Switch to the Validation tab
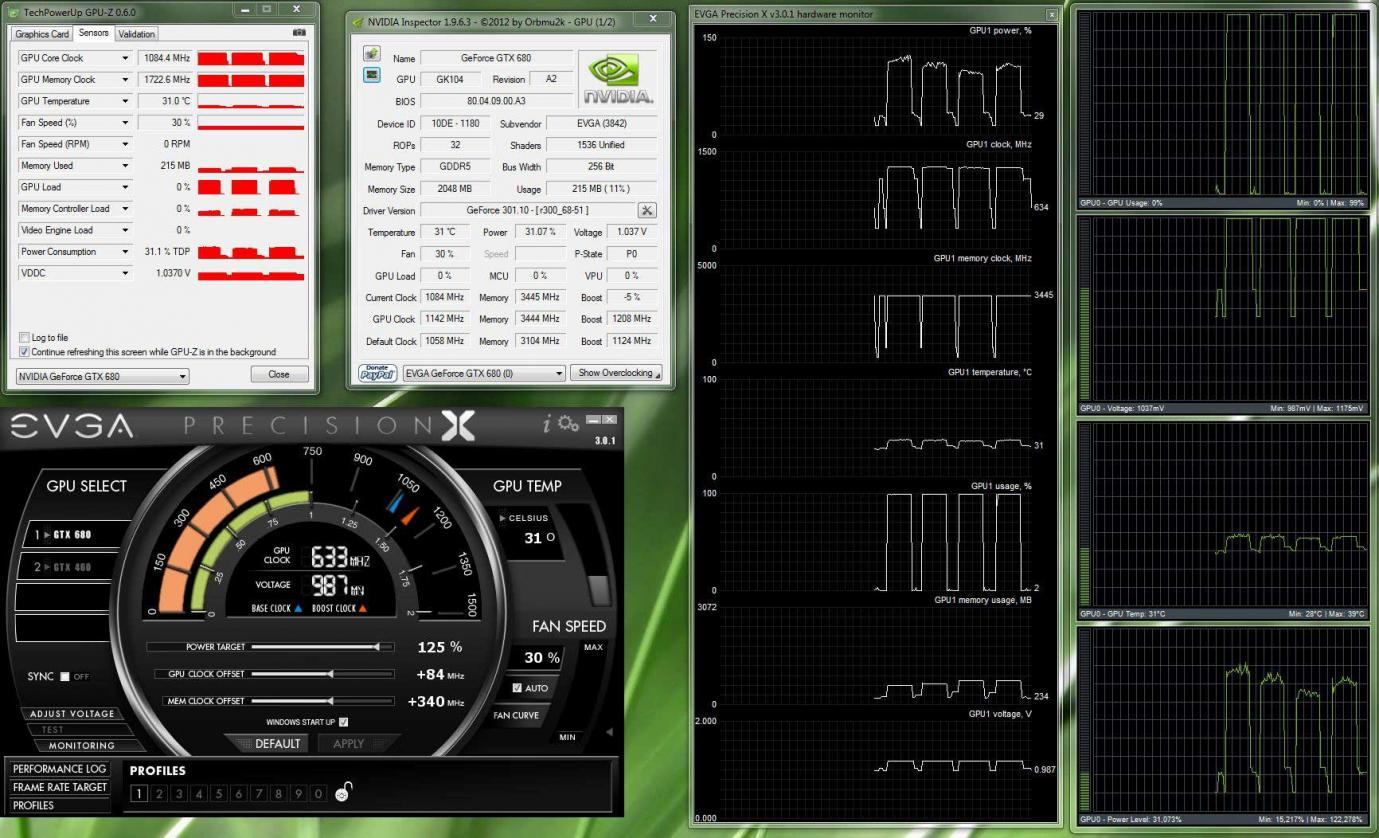 (137, 34)
